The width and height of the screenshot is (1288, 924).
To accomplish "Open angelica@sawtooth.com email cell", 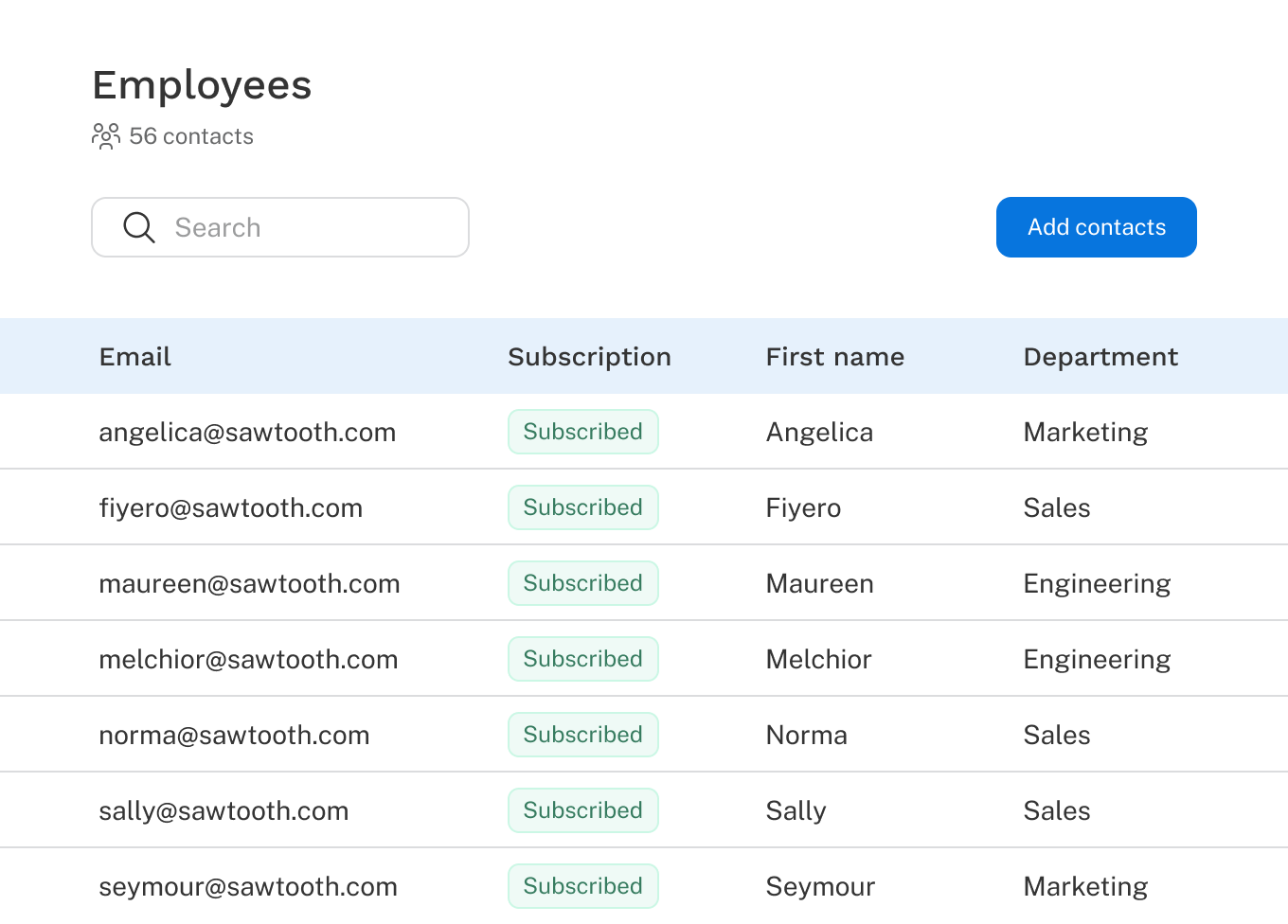I will [x=247, y=433].
